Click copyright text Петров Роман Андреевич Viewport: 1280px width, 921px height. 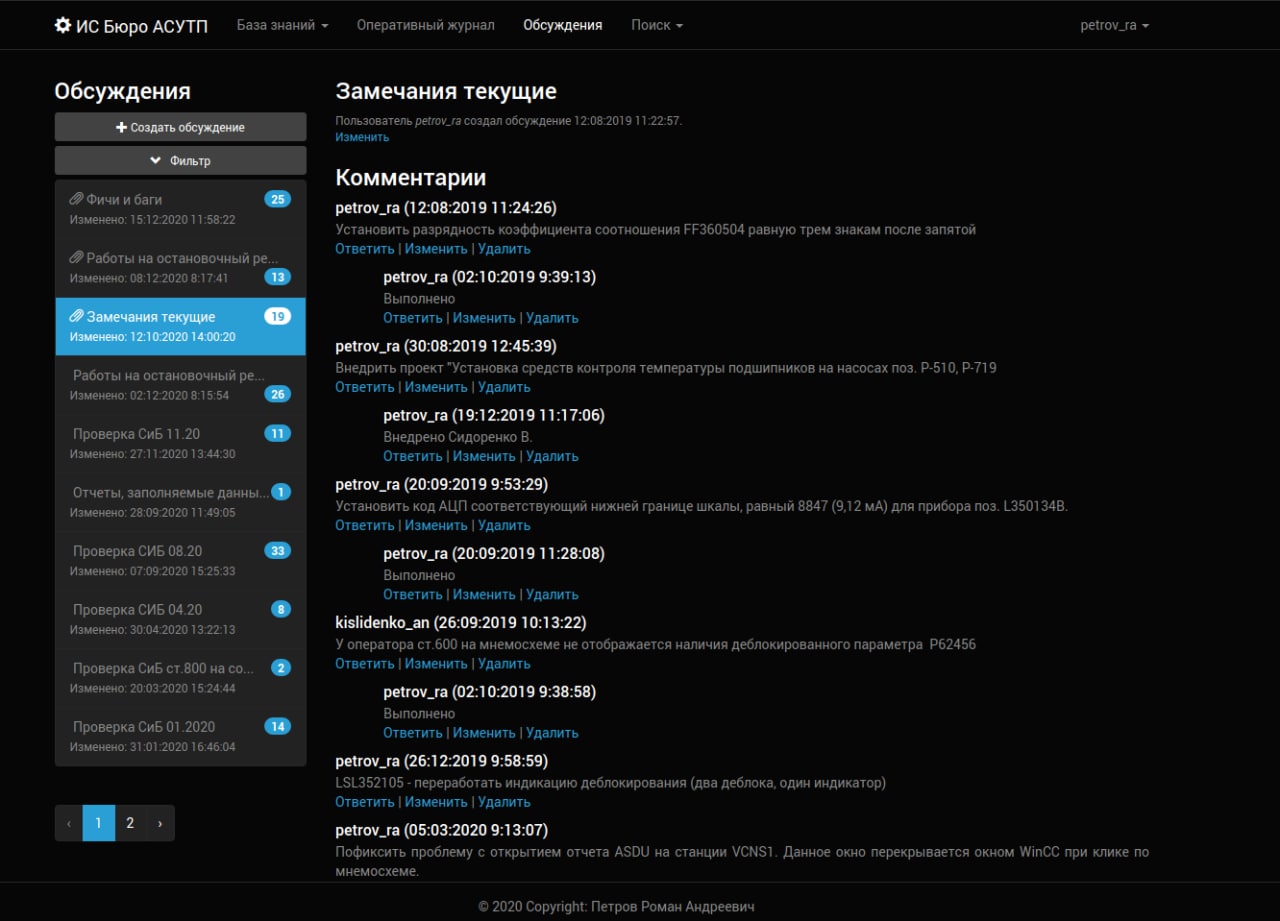pos(674,907)
